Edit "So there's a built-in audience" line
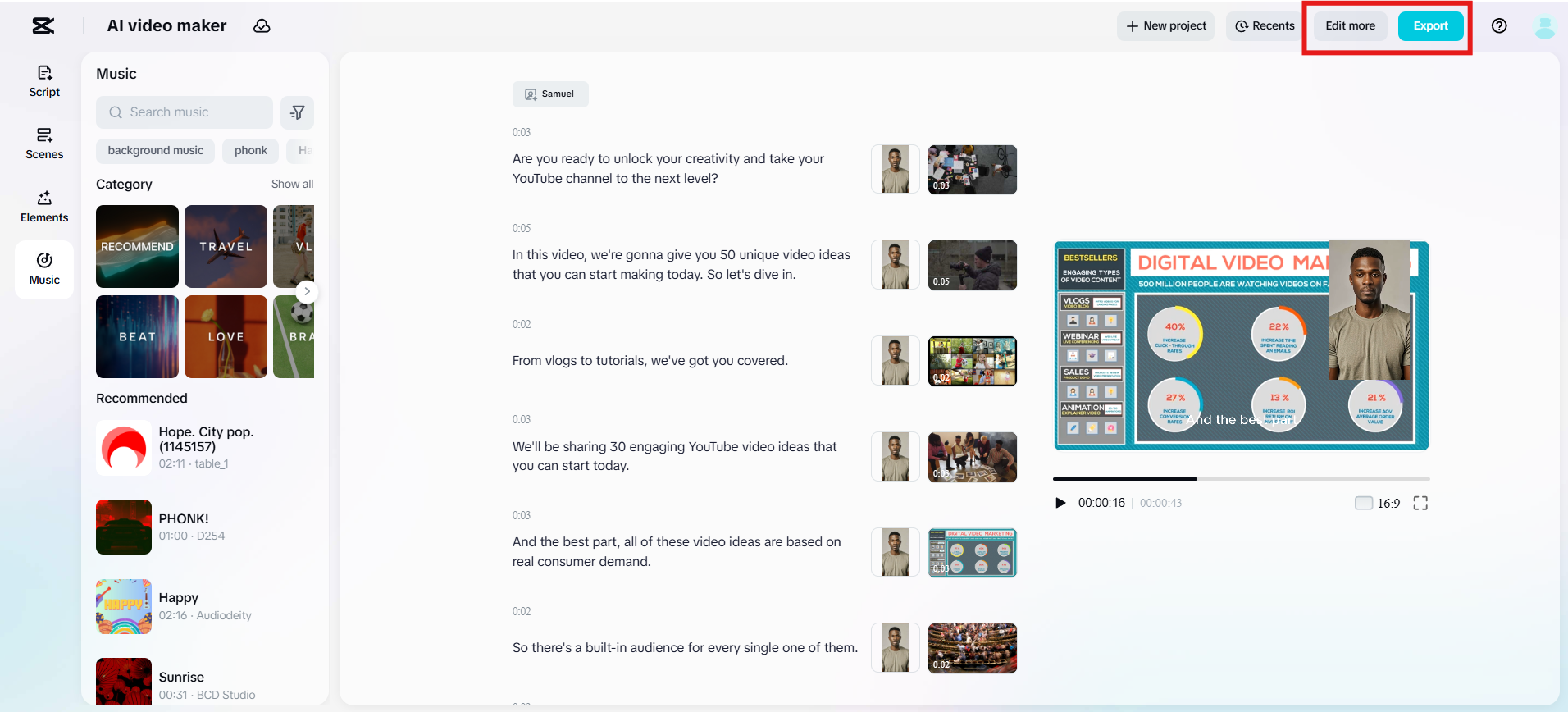The width and height of the screenshot is (1568, 712). [x=685, y=648]
